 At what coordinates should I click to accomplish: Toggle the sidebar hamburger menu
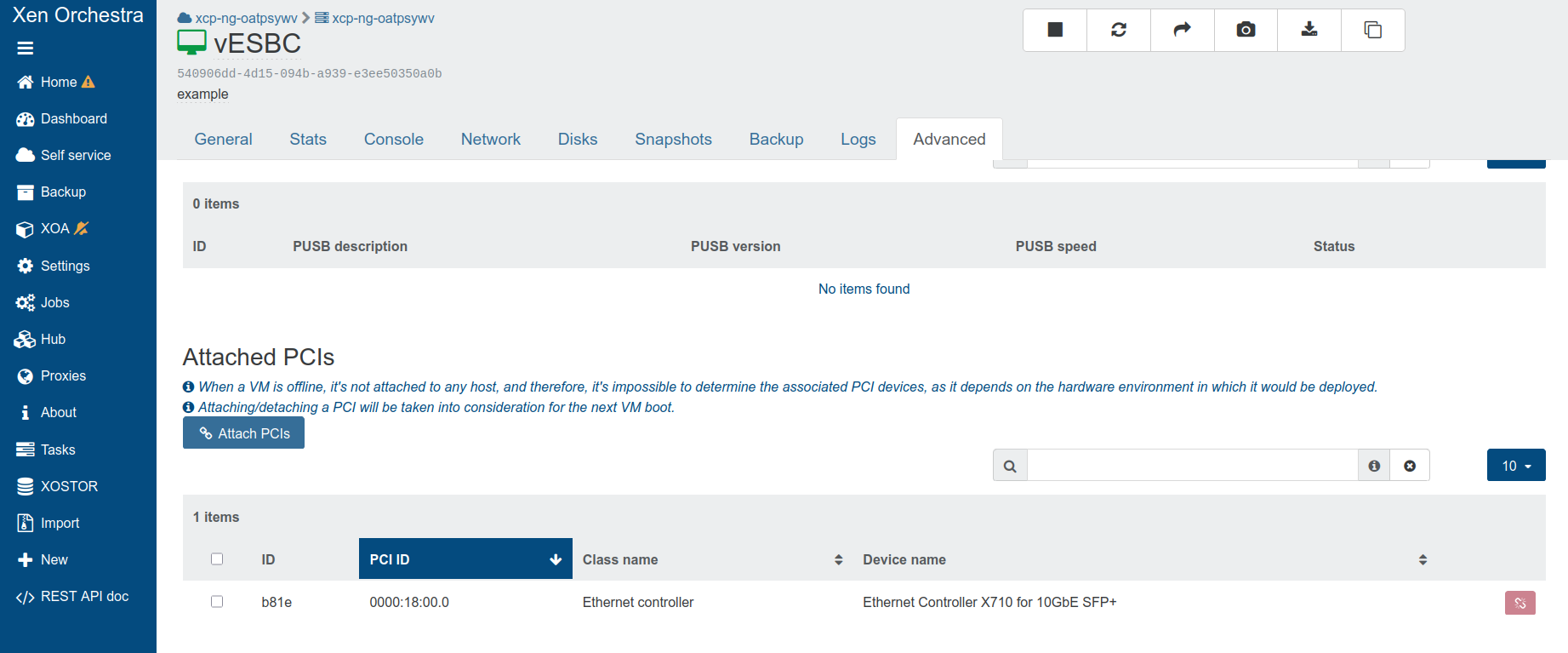[26, 49]
